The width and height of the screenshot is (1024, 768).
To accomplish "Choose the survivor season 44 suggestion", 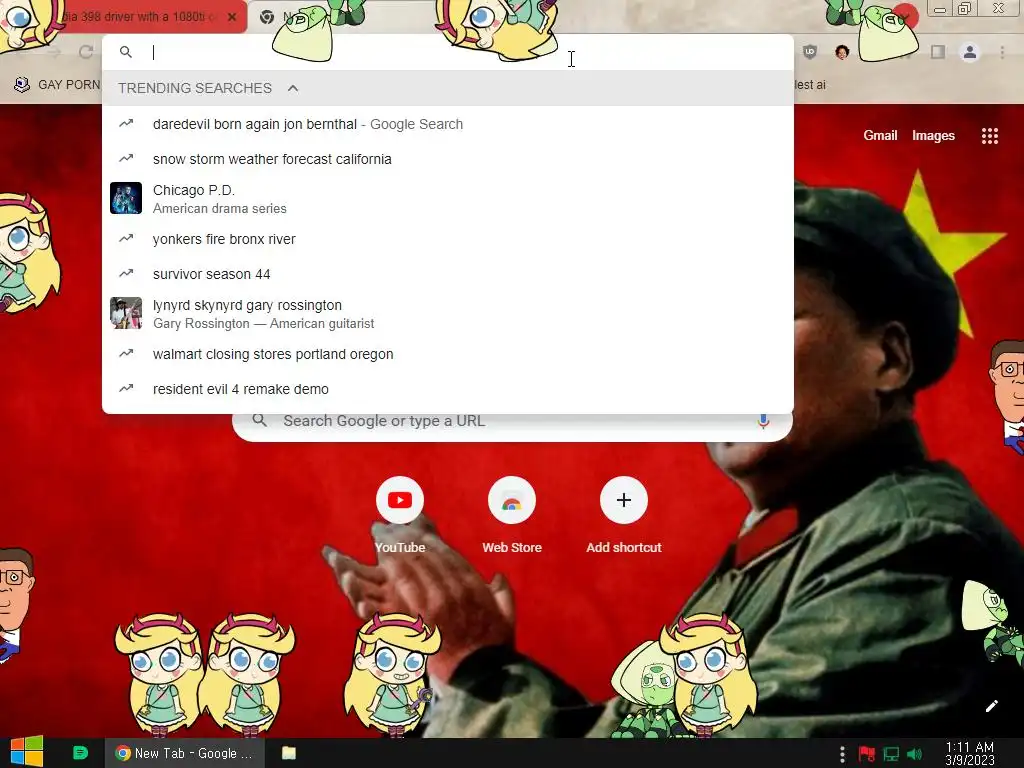I will [x=448, y=274].
